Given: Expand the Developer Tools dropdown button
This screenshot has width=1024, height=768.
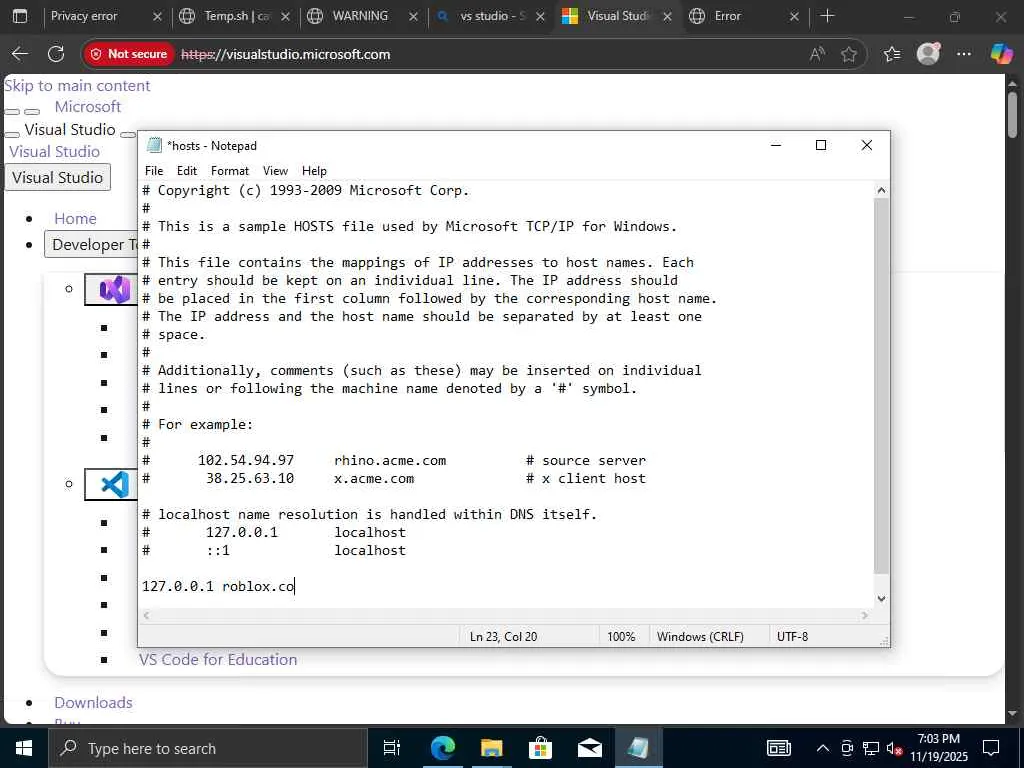Looking at the screenshot, I should [x=91, y=244].
